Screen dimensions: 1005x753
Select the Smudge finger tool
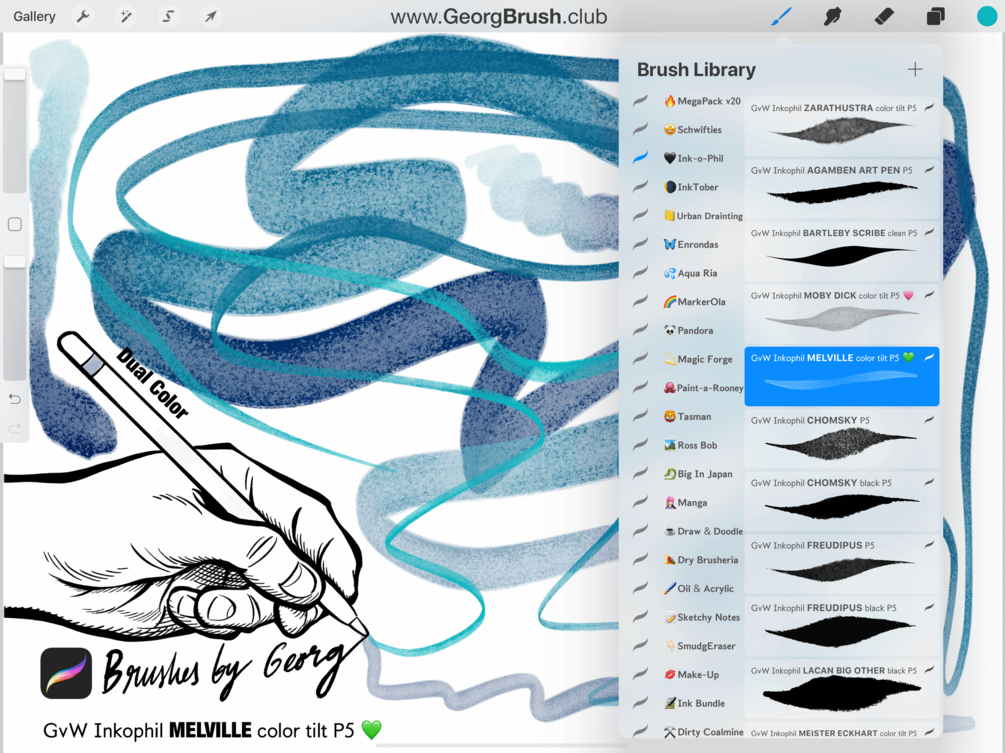832,17
